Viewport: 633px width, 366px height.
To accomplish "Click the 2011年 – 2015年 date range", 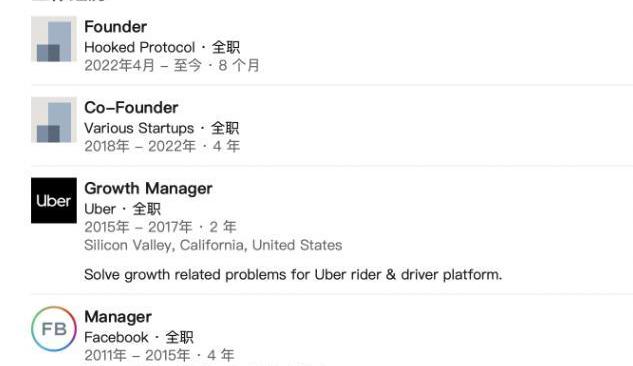I will coord(137,355).
